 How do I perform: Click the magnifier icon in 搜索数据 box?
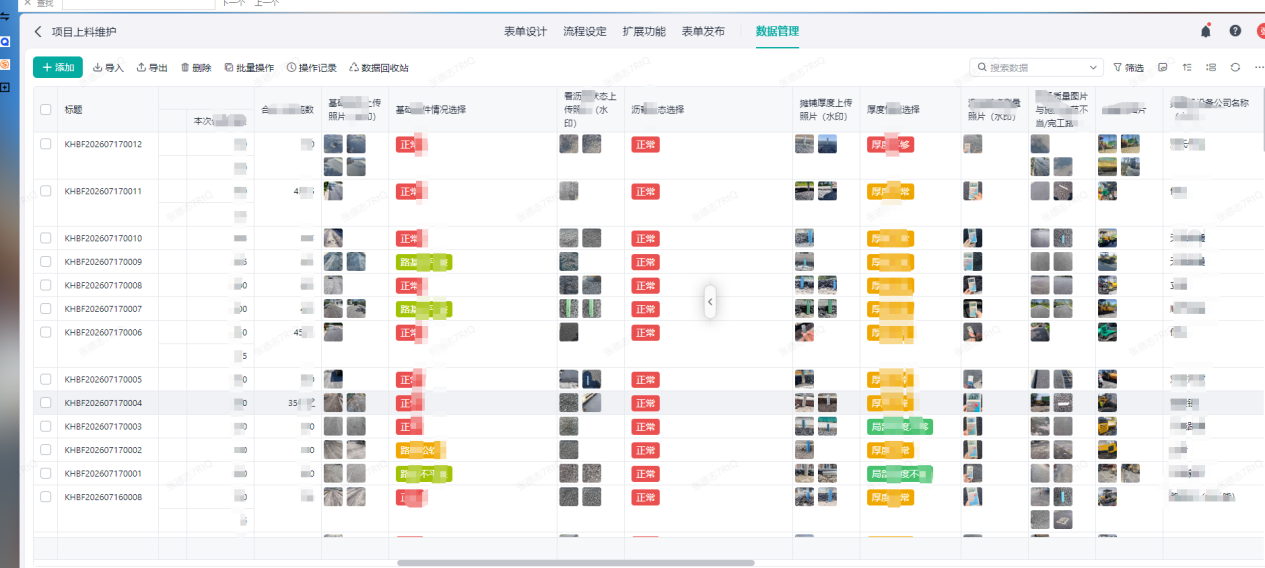pyautogui.click(x=982, y=68)
